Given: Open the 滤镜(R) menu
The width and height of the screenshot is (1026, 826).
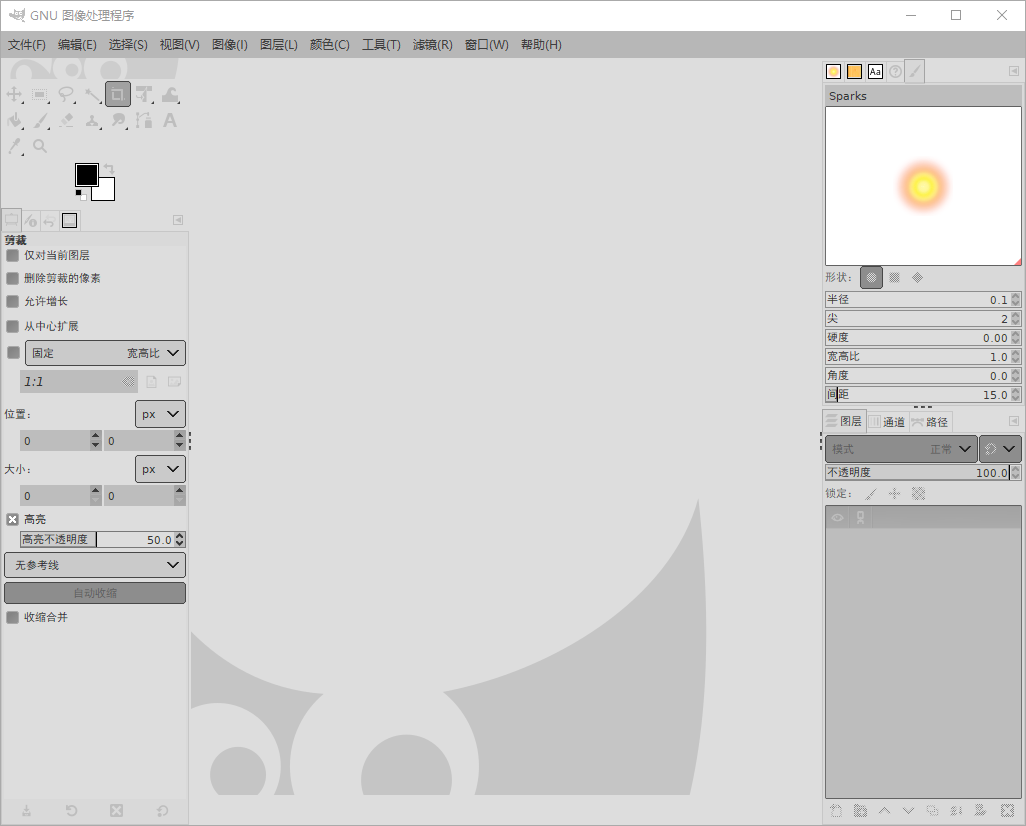Looking at the screenshot, I should (x=432, y=45).
